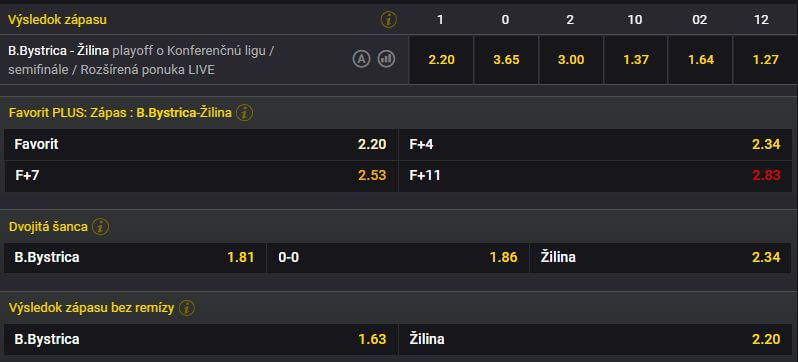
Task: Pick double chance 10 odds 1.37
Action: click(x=636, y=60)
